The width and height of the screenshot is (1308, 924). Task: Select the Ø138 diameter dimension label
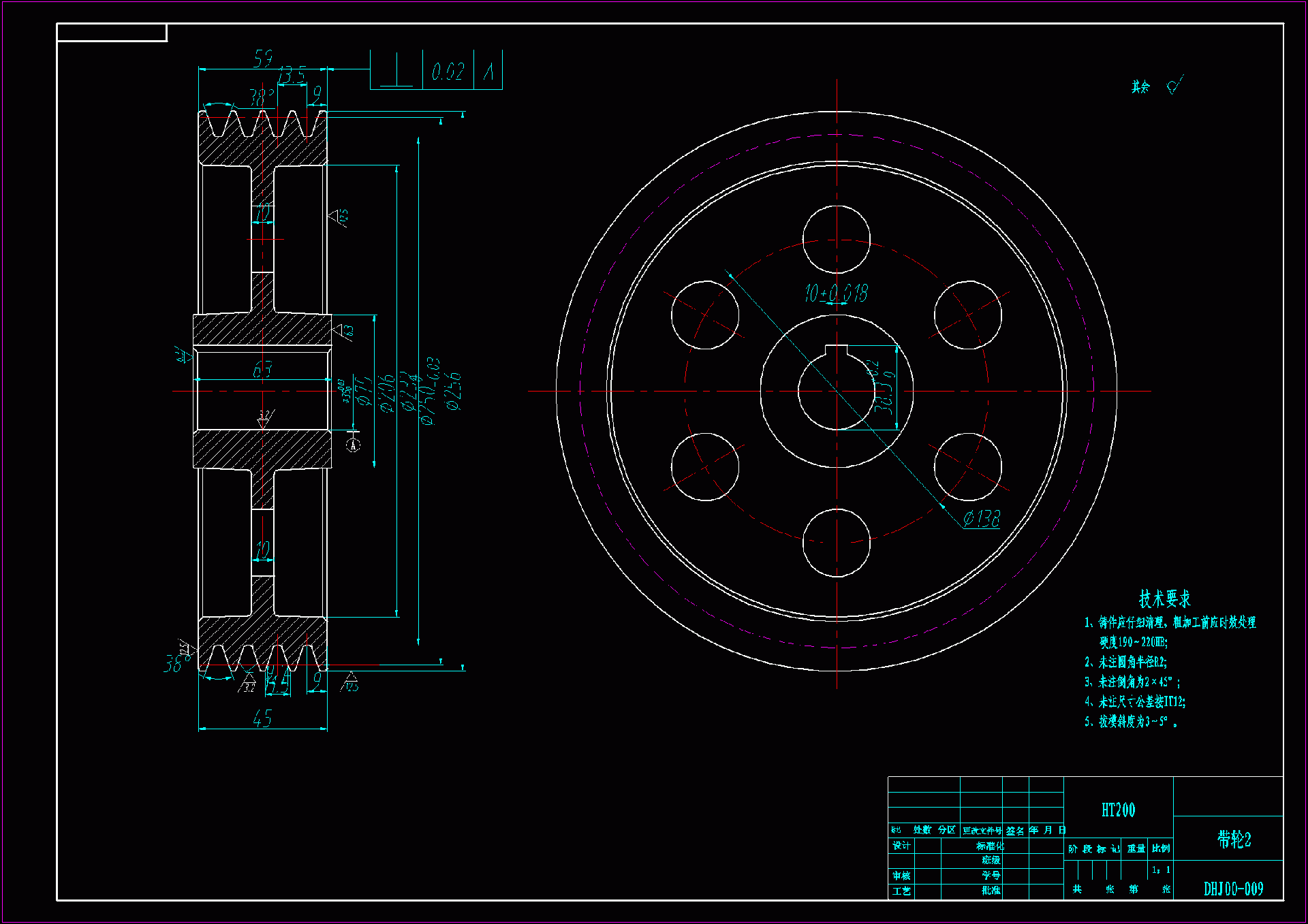point(982,519)
